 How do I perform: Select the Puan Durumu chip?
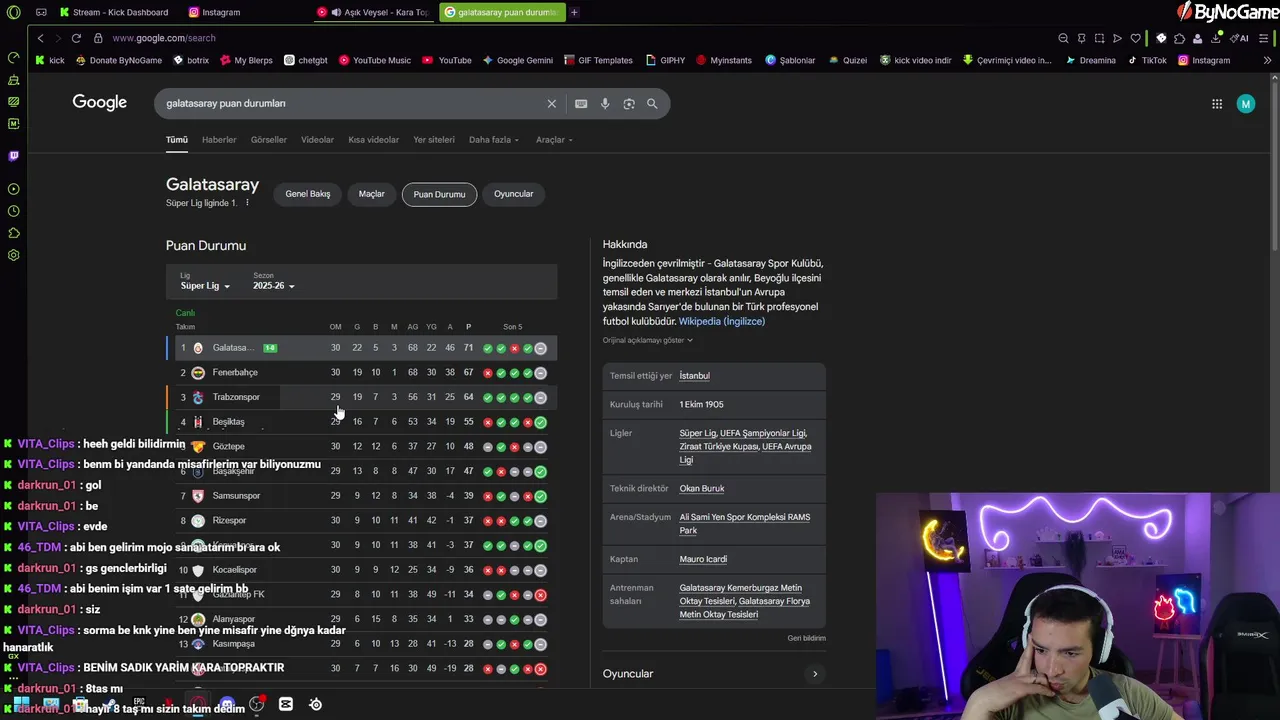click(439, 194)
